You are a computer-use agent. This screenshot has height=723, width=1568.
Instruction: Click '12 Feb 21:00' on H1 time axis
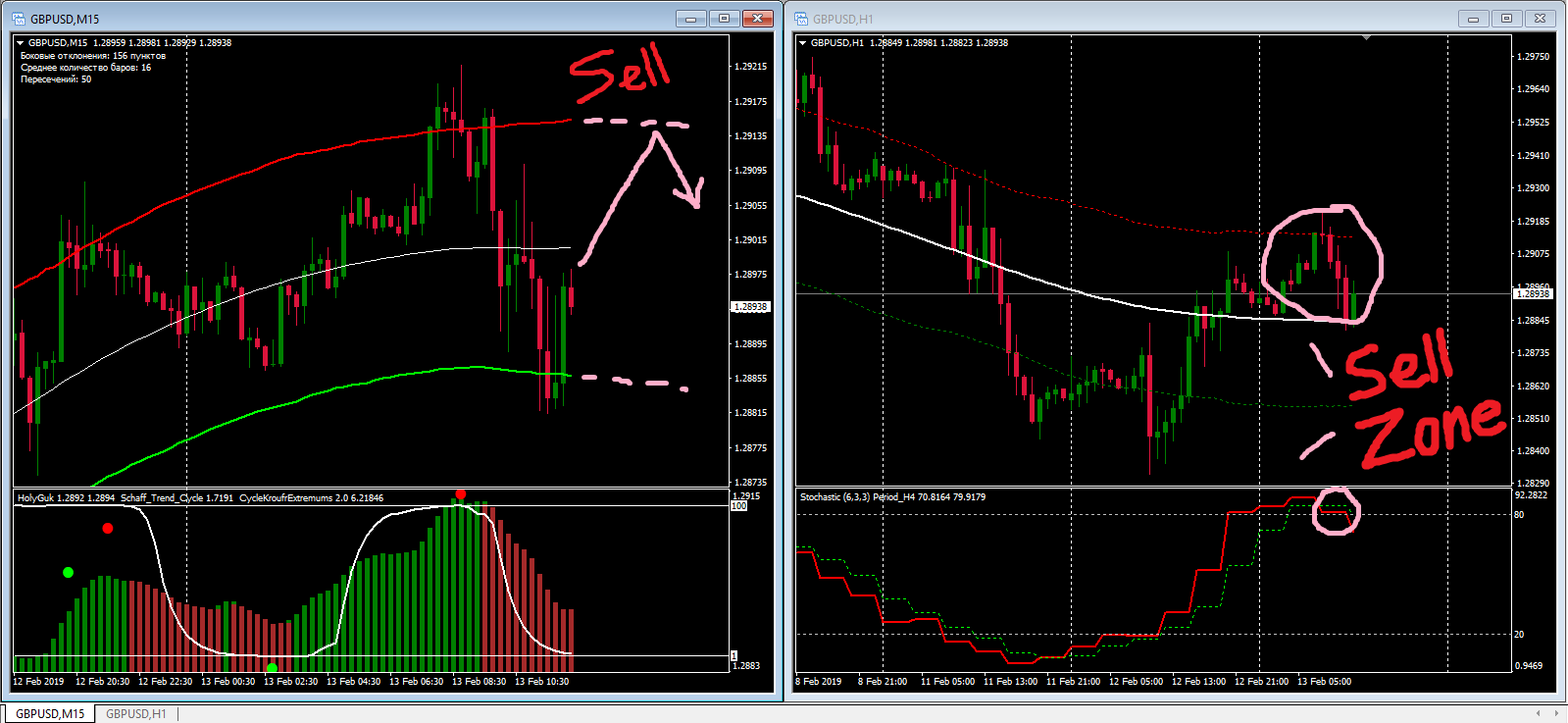tap(1261, 681)
